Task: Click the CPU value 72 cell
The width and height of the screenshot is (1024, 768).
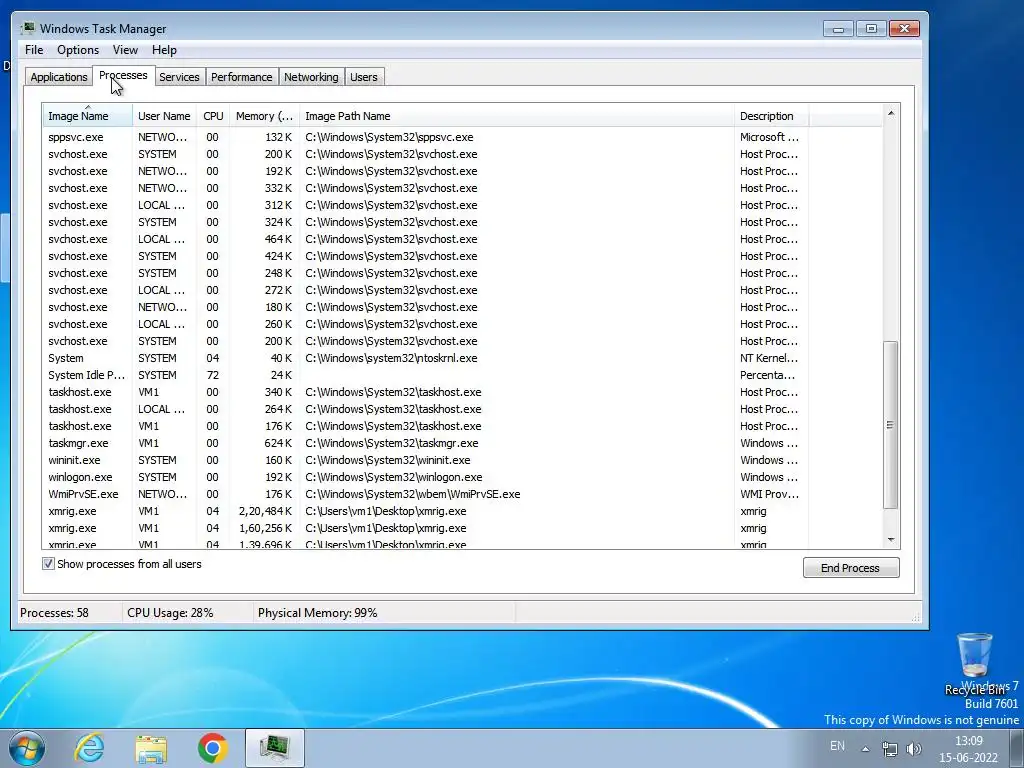Action: click(212, 375)
